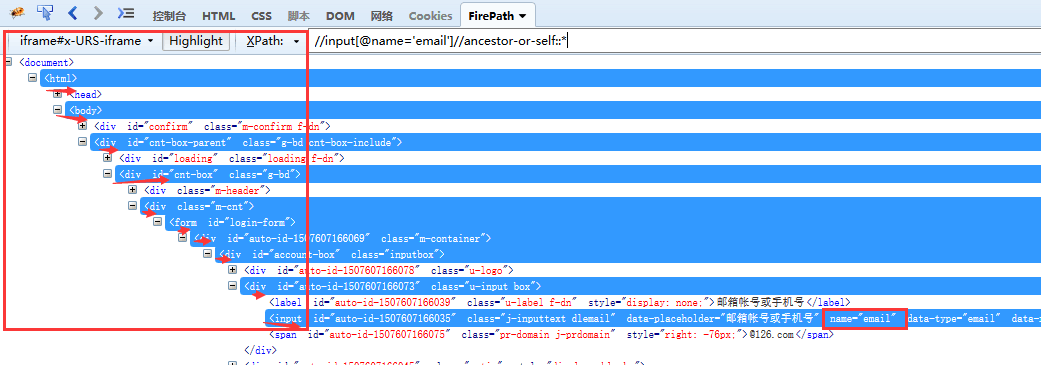Collapse the div id cnt-box node

click(108, 174)
